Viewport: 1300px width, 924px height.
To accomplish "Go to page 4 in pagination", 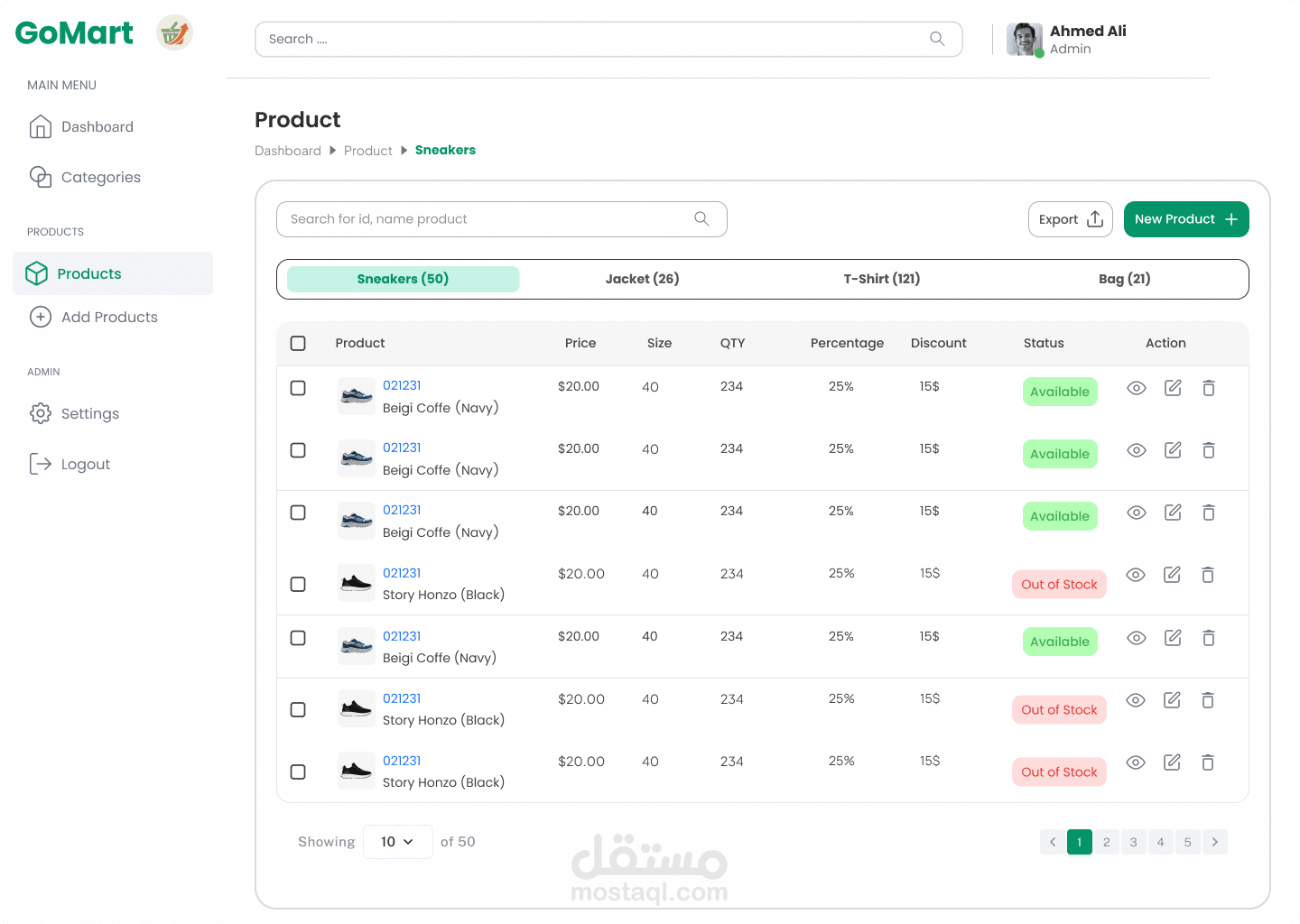I will pyautogui.click(x=1161, y=842).
